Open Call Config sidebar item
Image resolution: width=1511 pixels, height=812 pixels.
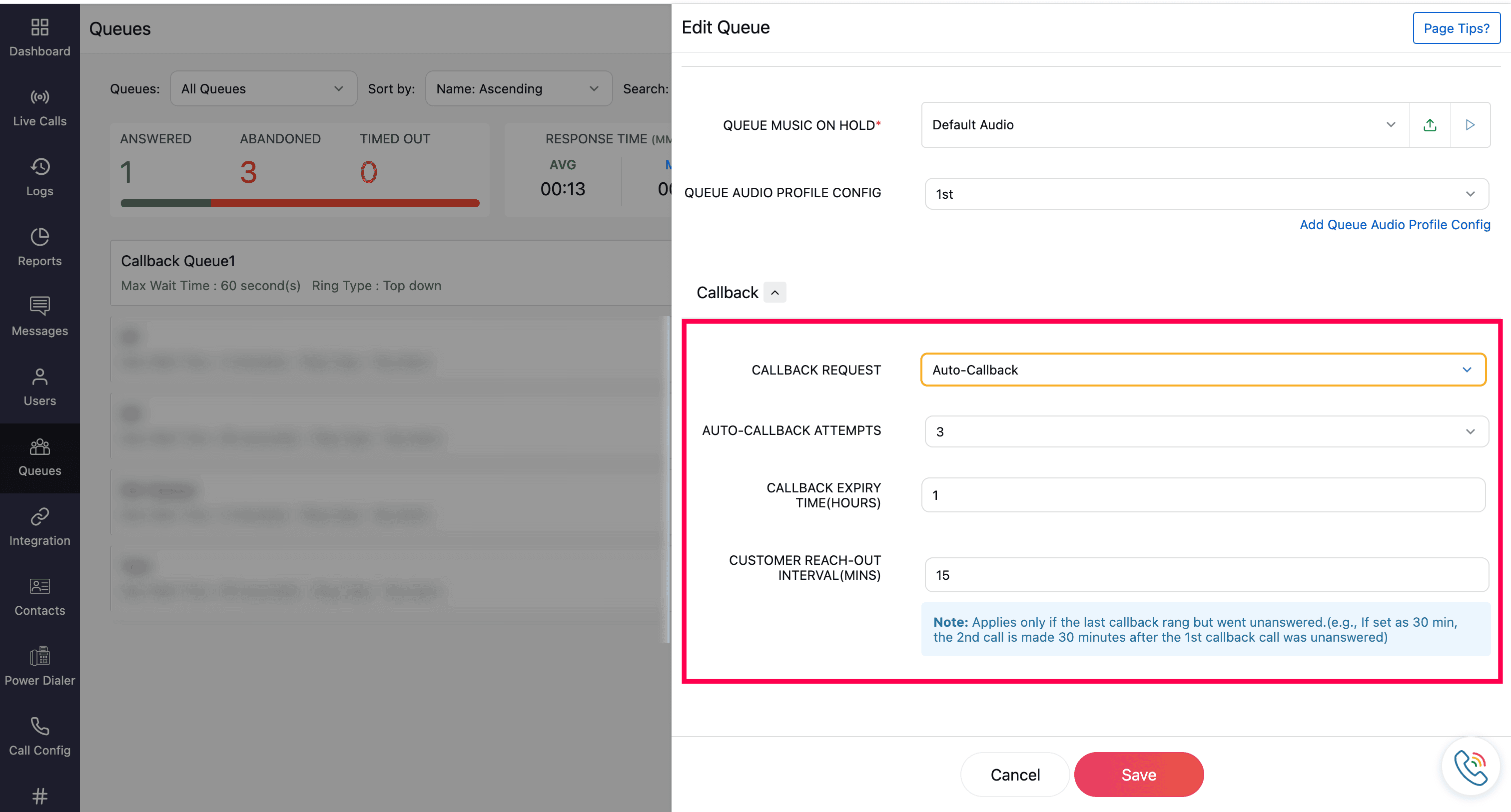39,737
